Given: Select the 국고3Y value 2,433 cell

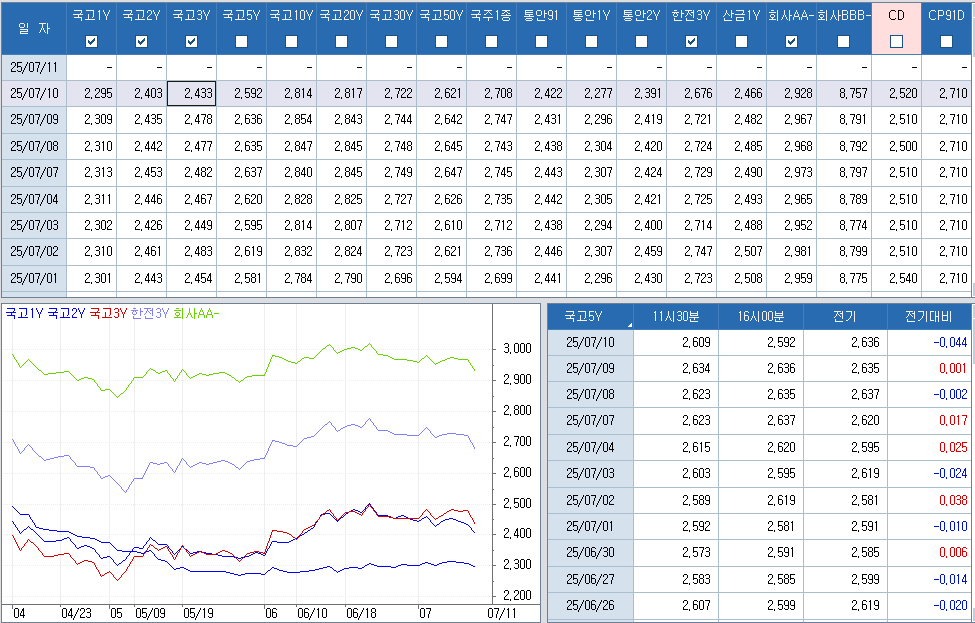Looking at the screenshot, I should (191, 93).
